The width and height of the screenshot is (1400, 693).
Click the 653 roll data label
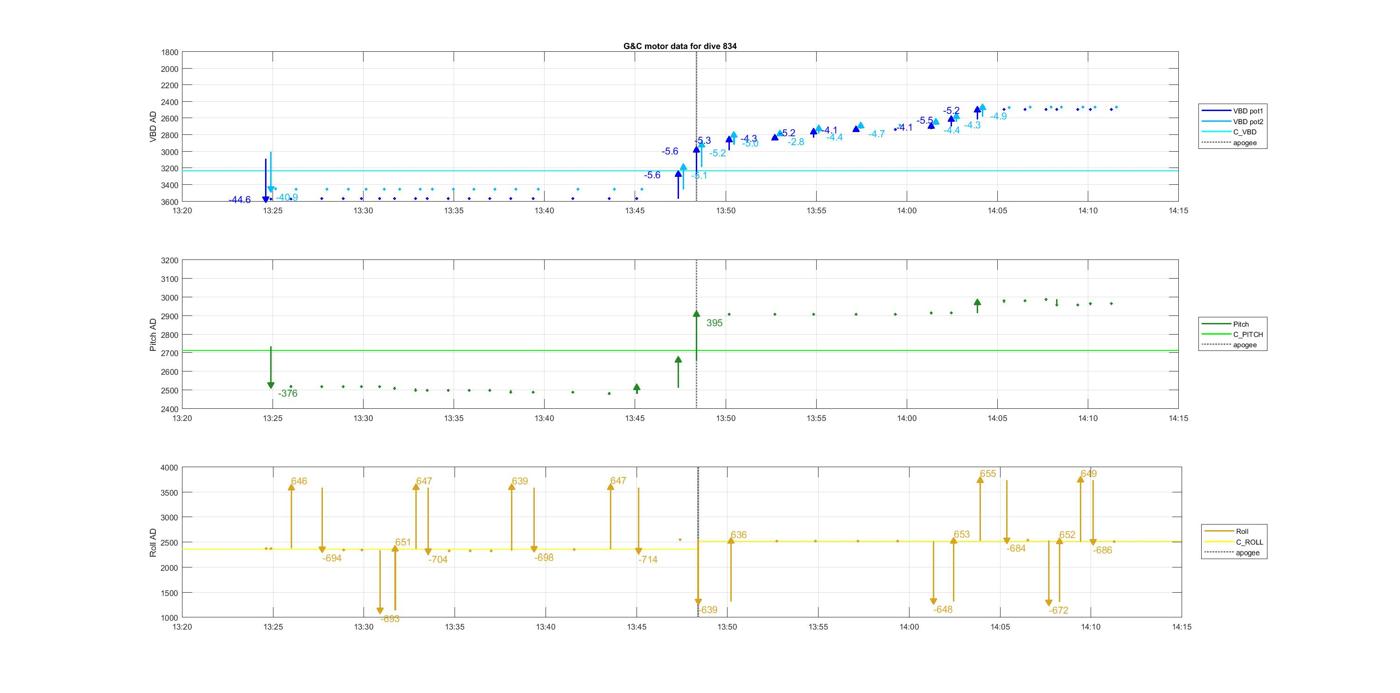[x=962, y=535]
